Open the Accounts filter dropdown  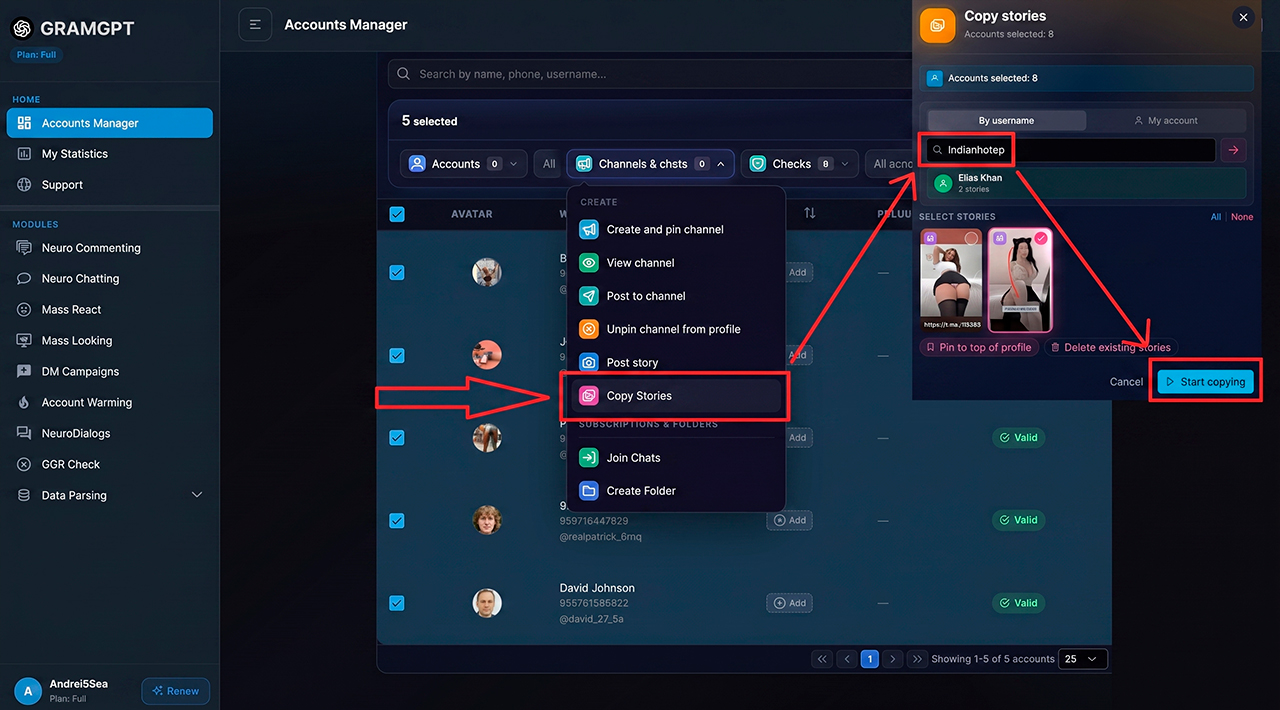464,164
